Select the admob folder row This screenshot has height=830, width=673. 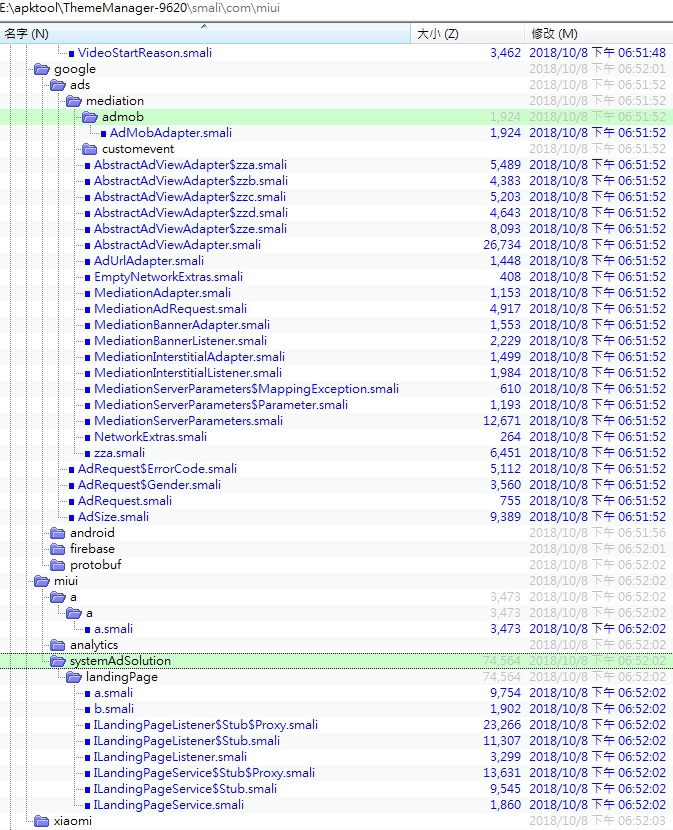(336, 116)
